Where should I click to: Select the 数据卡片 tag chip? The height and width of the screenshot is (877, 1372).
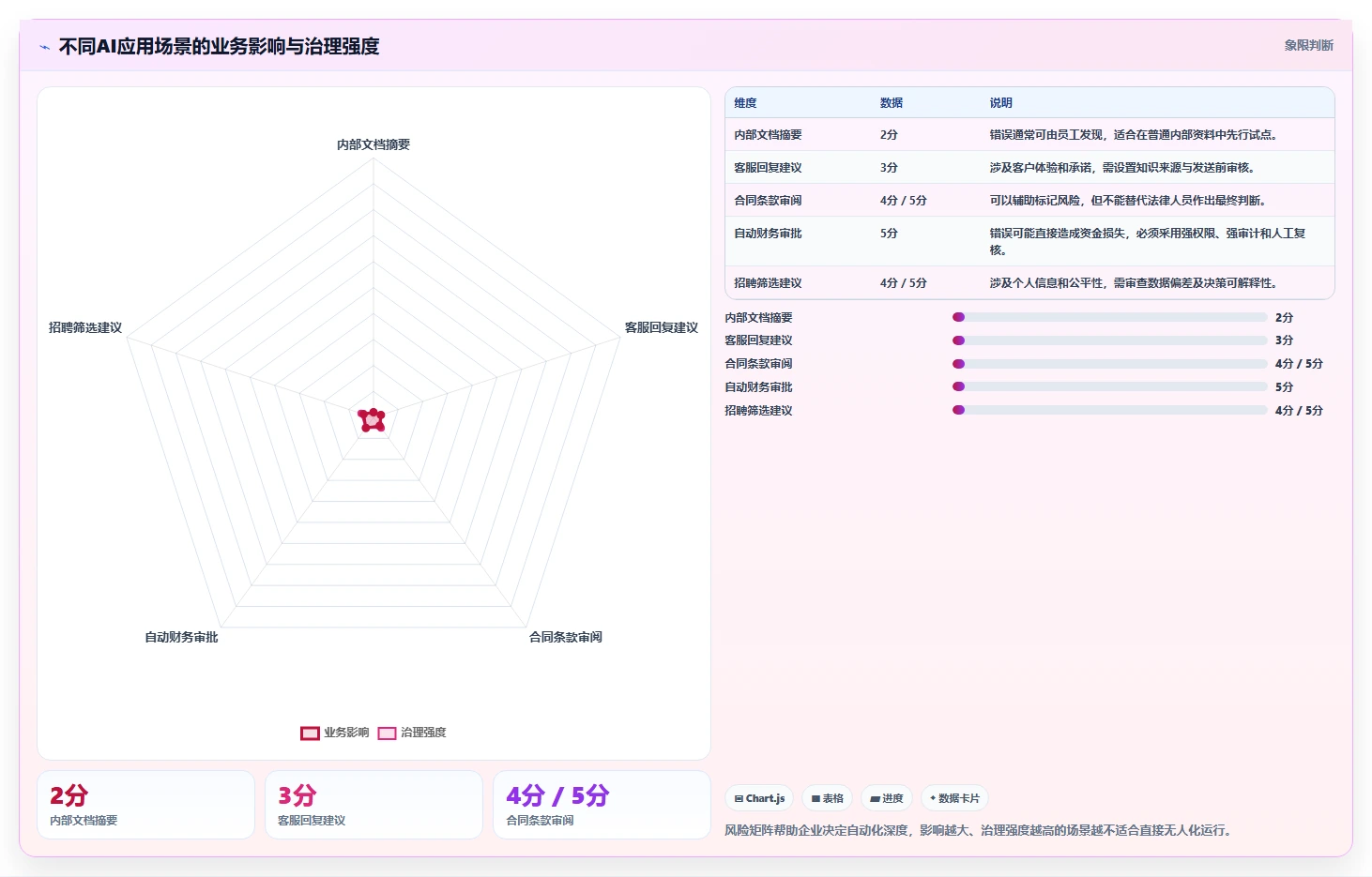coord(954,798)
